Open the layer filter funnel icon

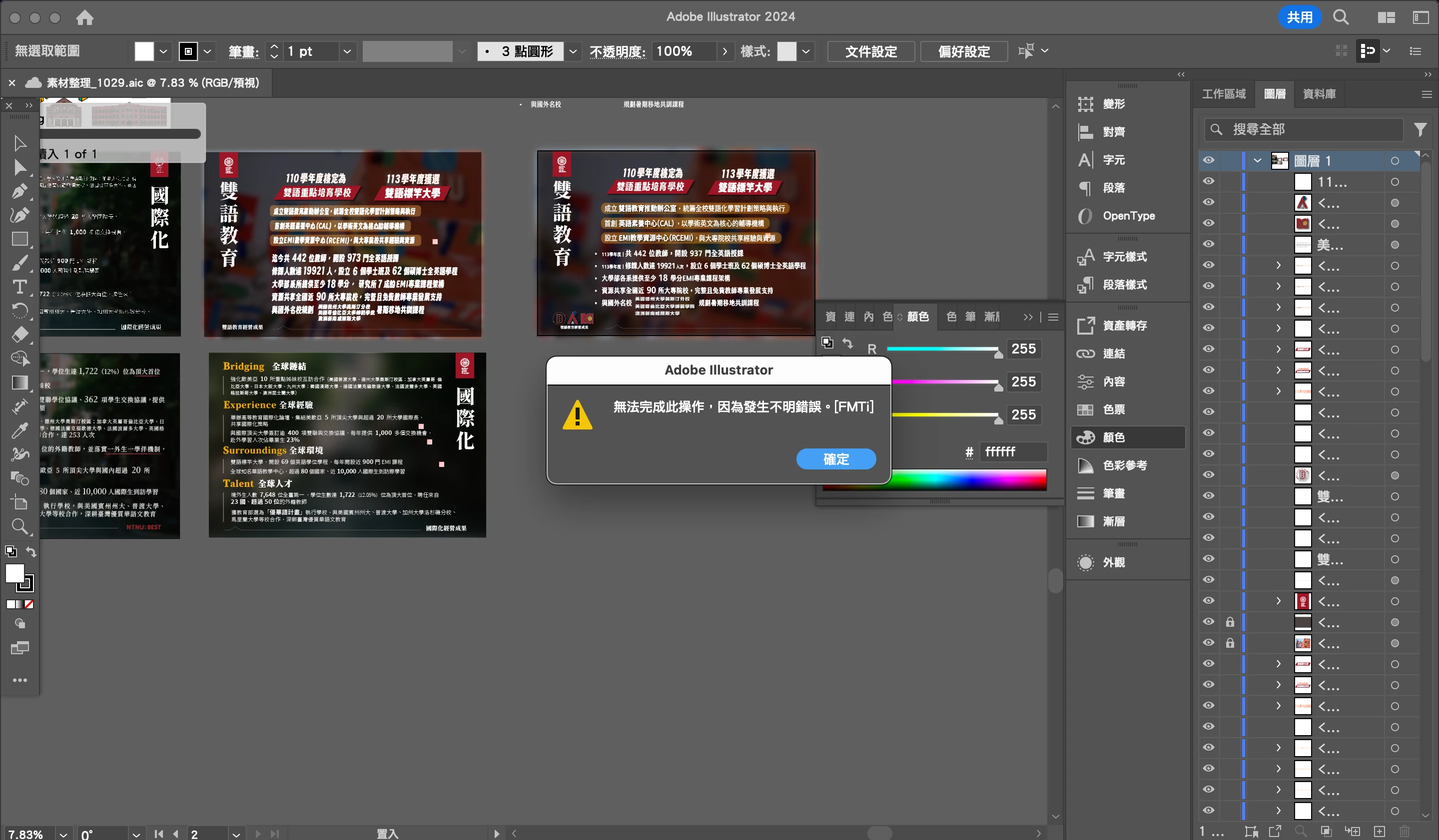[x=1420, y=130]
